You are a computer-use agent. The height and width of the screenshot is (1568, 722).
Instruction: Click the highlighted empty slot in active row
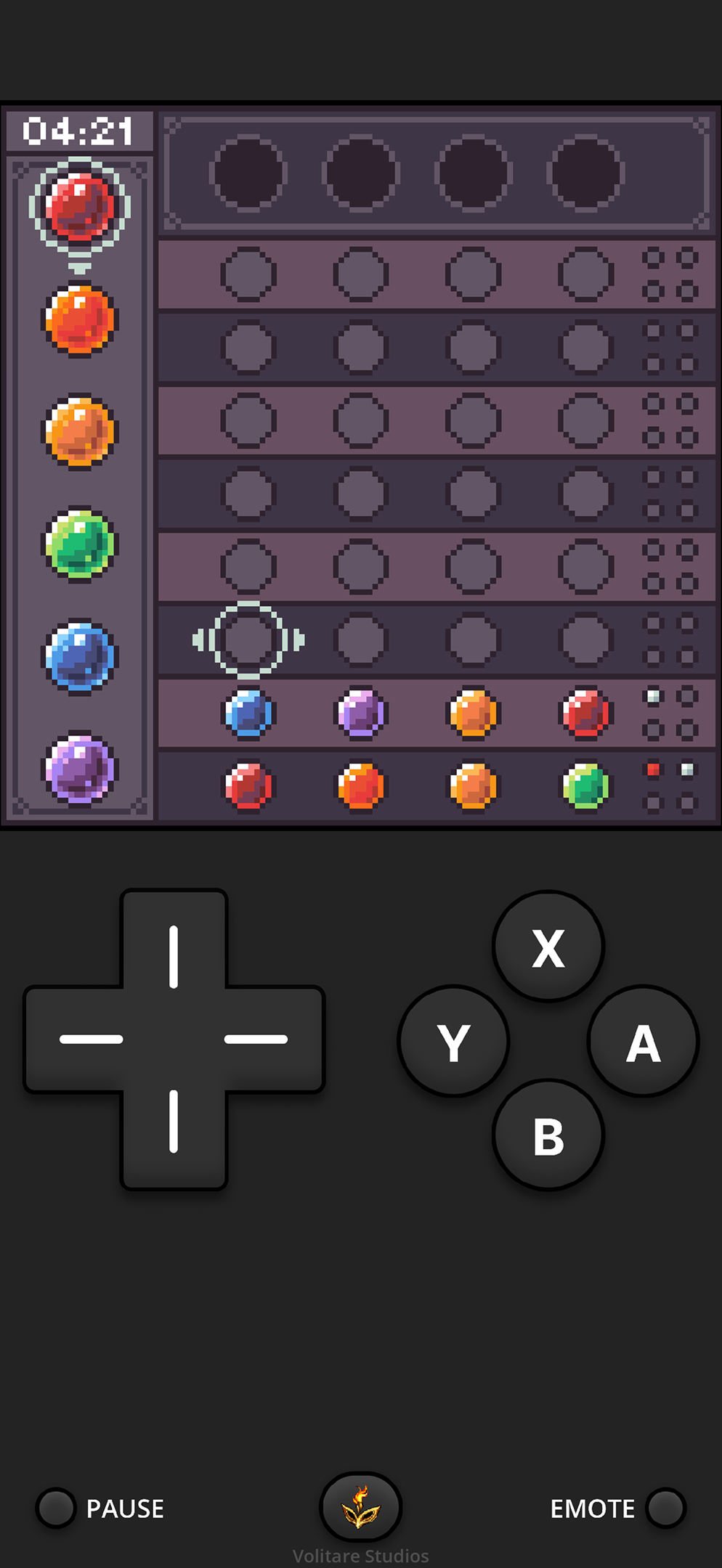(248, 640)
